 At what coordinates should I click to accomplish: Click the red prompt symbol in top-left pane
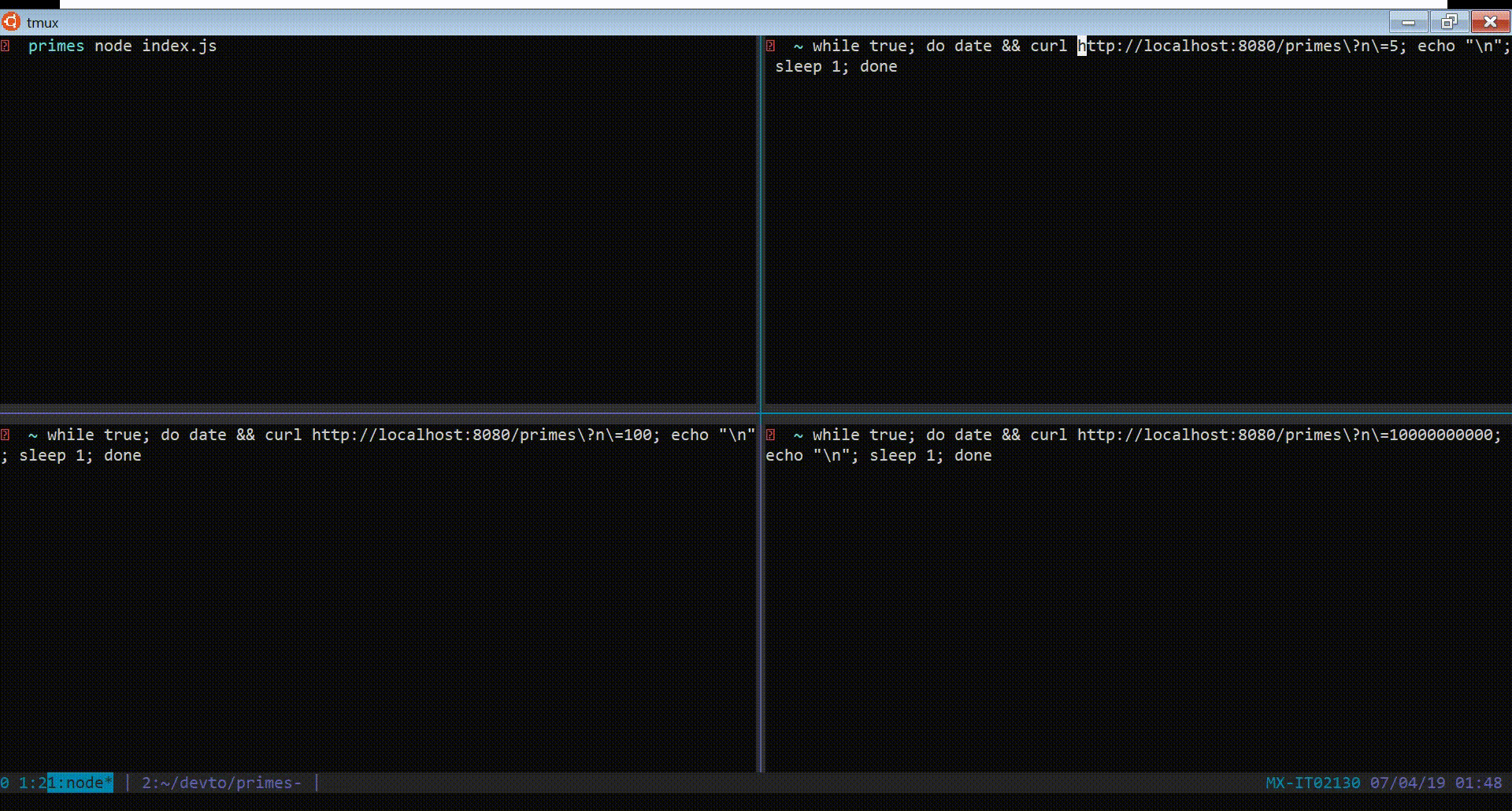click(5, 46)
